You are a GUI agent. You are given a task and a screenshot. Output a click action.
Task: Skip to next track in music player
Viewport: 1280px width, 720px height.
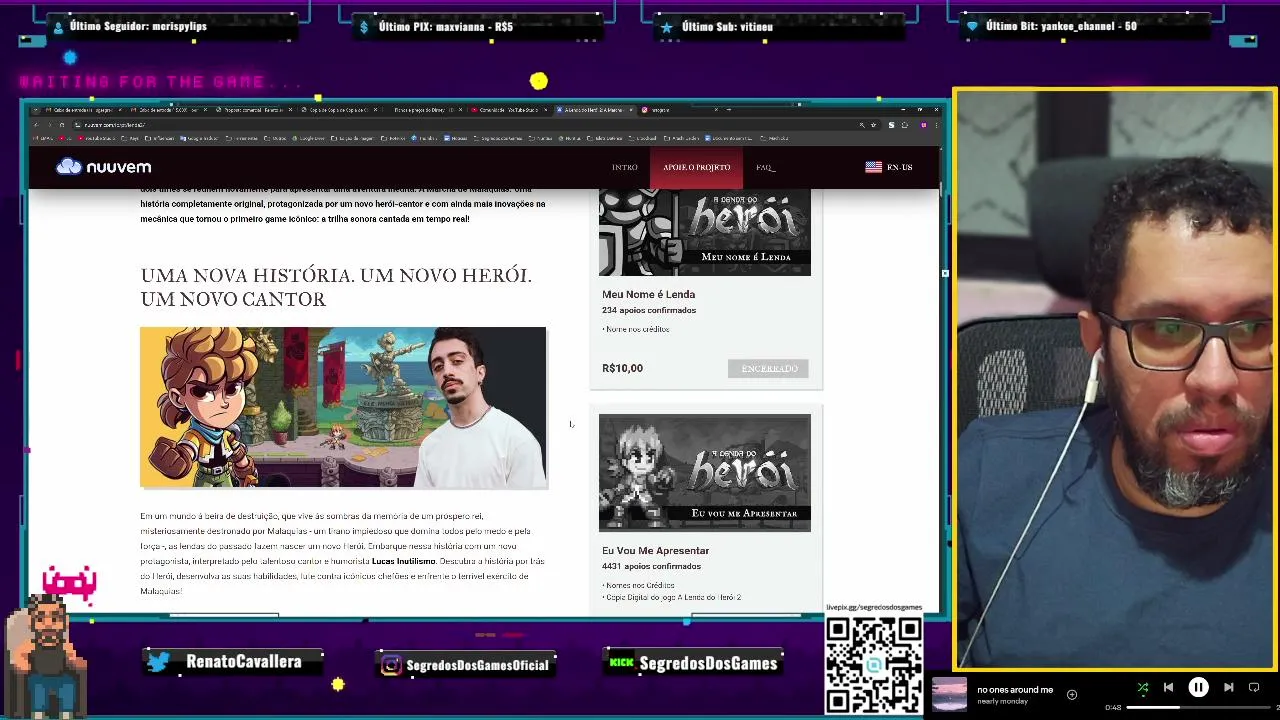point(1228,687)
